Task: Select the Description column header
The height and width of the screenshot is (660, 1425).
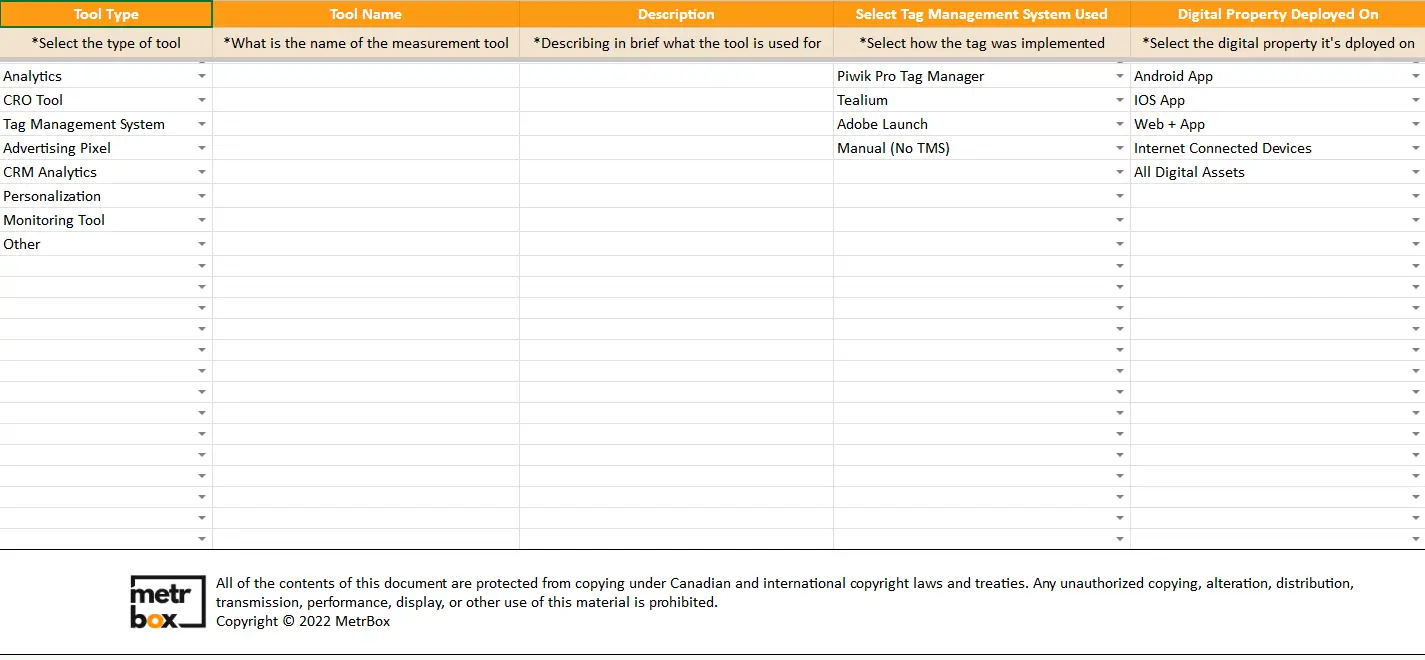Action: tap(676, 14)
